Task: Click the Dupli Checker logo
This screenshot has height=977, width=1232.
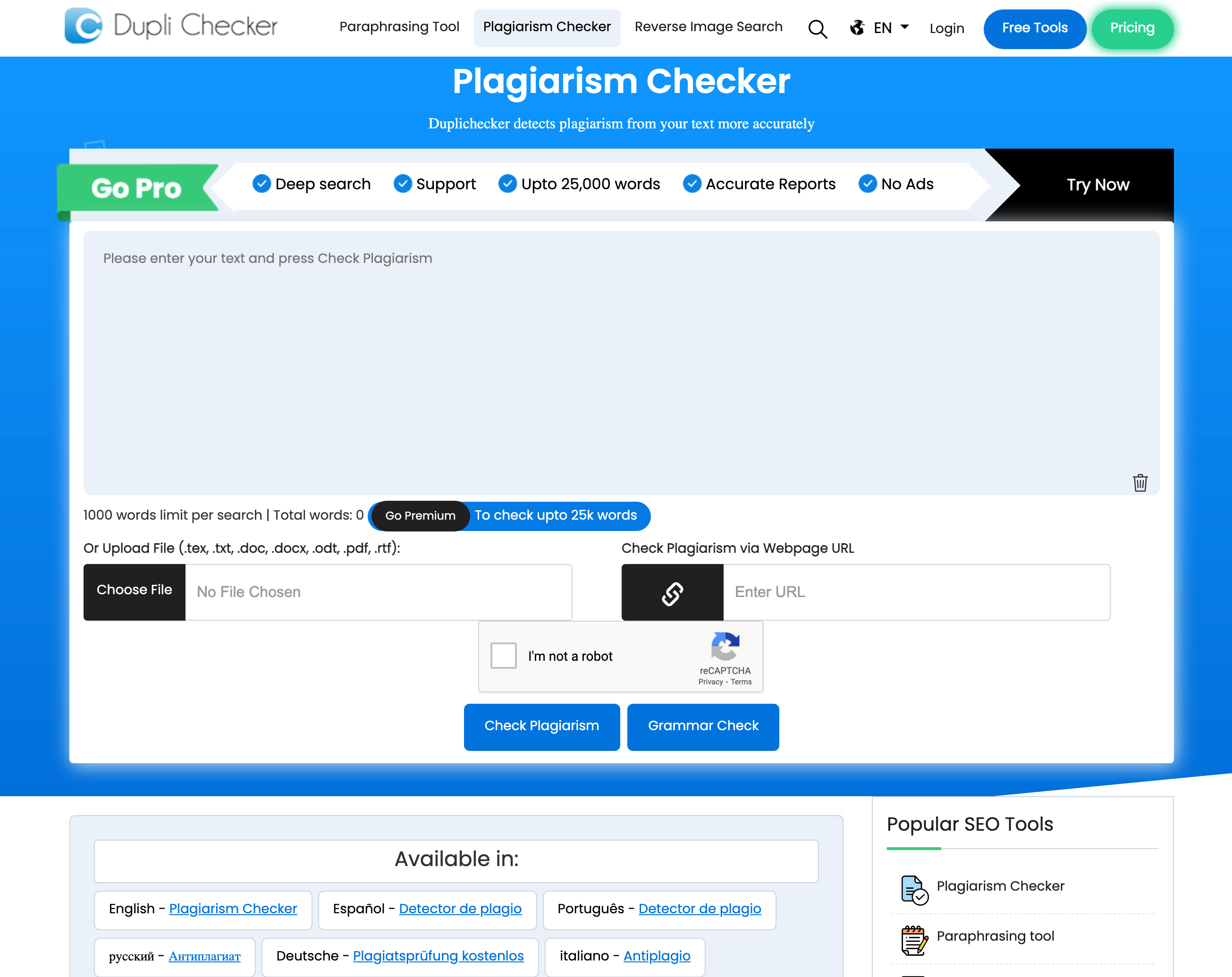Action: pyautogui.click(x=171, y=26)
